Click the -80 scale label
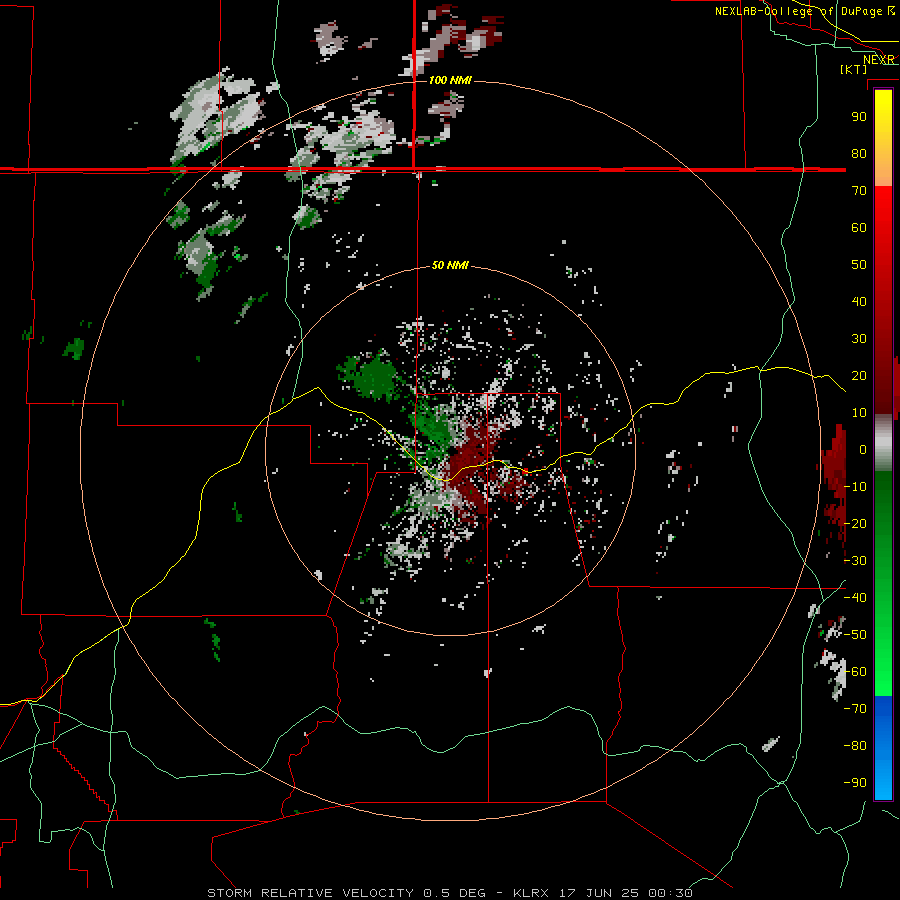The width and height of the screenshot is (900, 900). point(855,746)
